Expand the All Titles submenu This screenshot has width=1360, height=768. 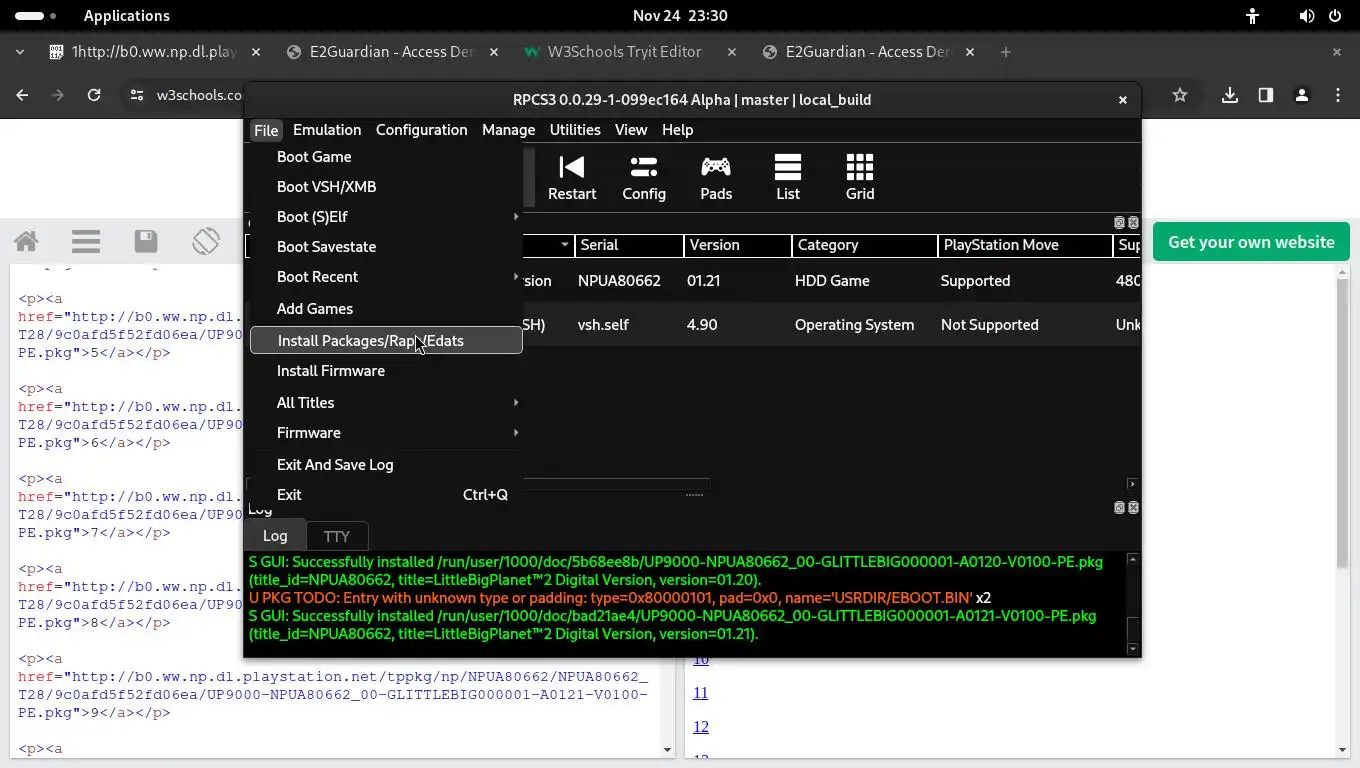tap(516, 403)
